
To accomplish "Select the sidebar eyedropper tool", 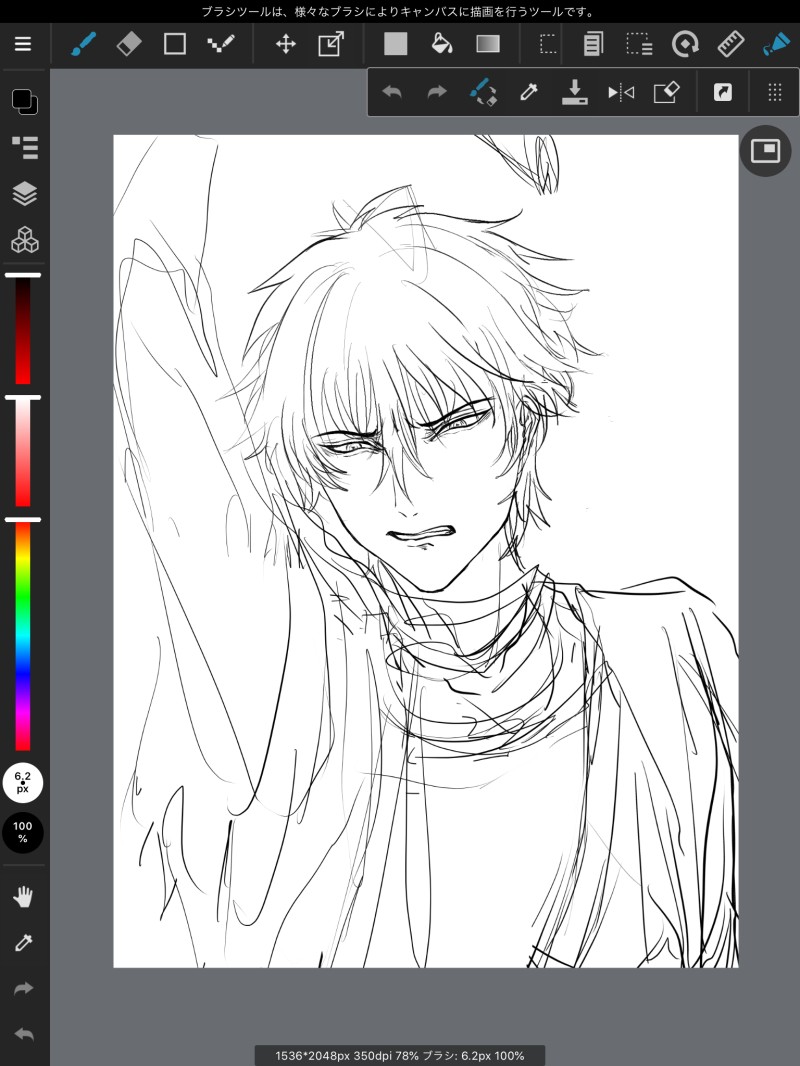I will (x=23, y=943).
